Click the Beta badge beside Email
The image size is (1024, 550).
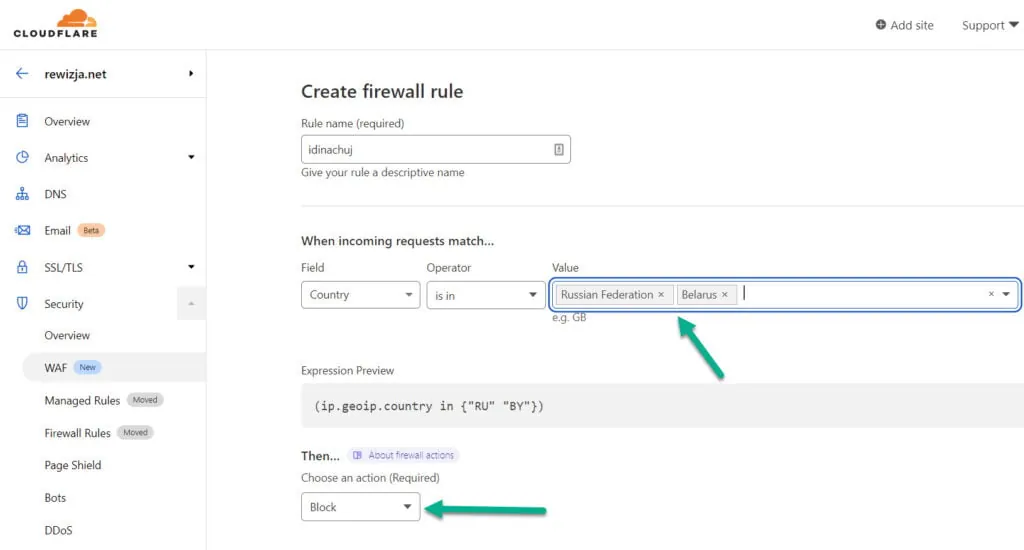(x=91, y=230)
